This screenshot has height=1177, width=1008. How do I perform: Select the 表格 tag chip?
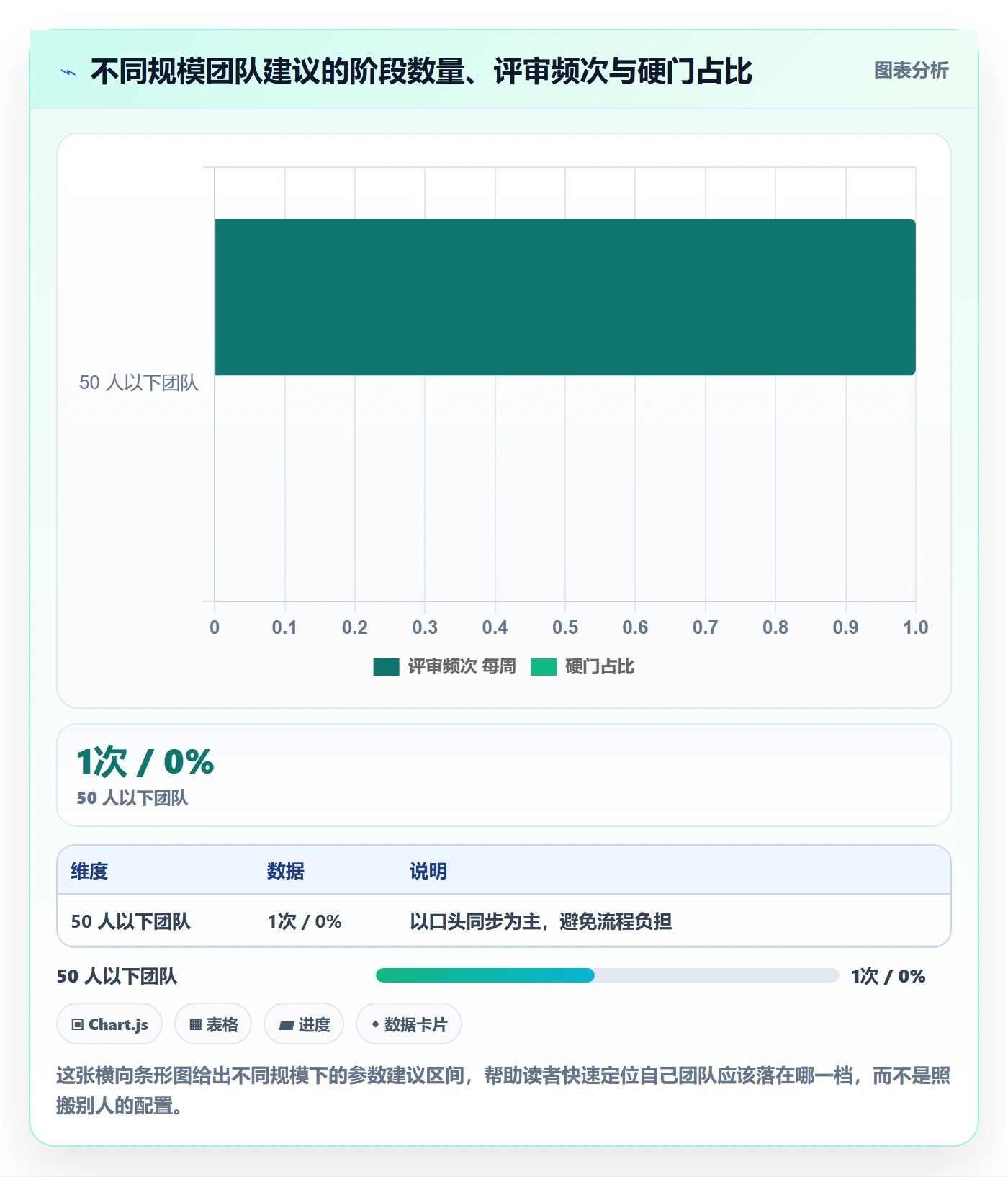(213, 1024)
